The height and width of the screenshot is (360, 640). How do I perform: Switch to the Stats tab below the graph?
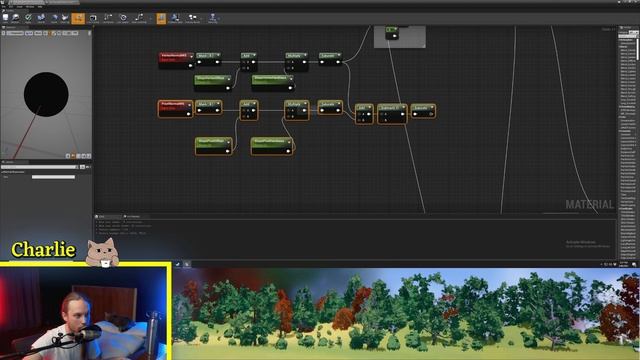click(108, 216)
